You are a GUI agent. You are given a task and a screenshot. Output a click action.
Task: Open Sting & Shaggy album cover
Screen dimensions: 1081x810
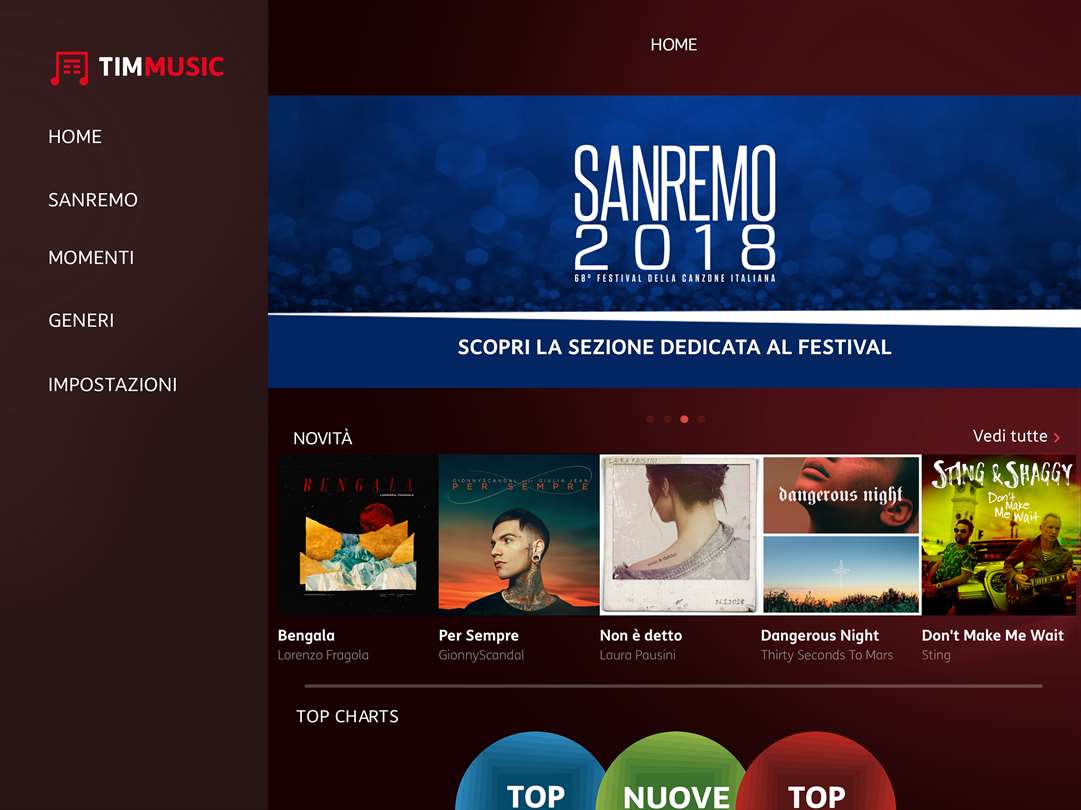pyautogui.click(x=999, y=534)
